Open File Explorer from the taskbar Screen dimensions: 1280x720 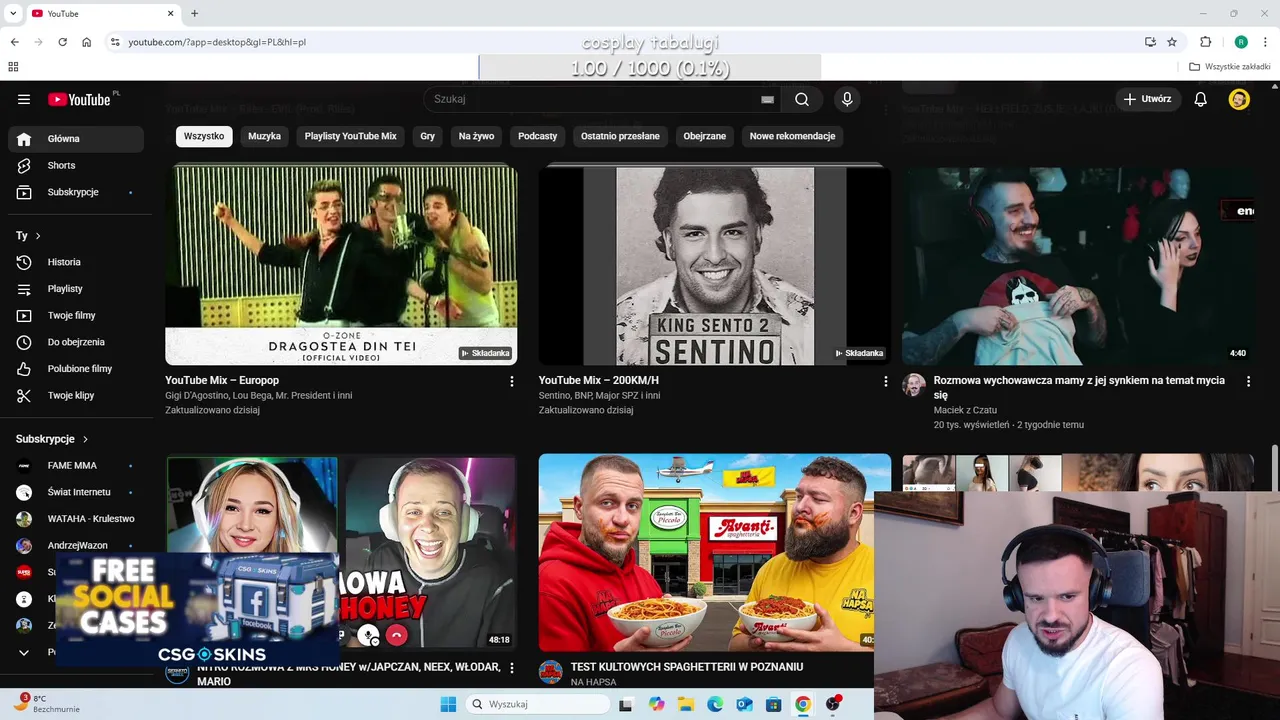tap(686, 704)
